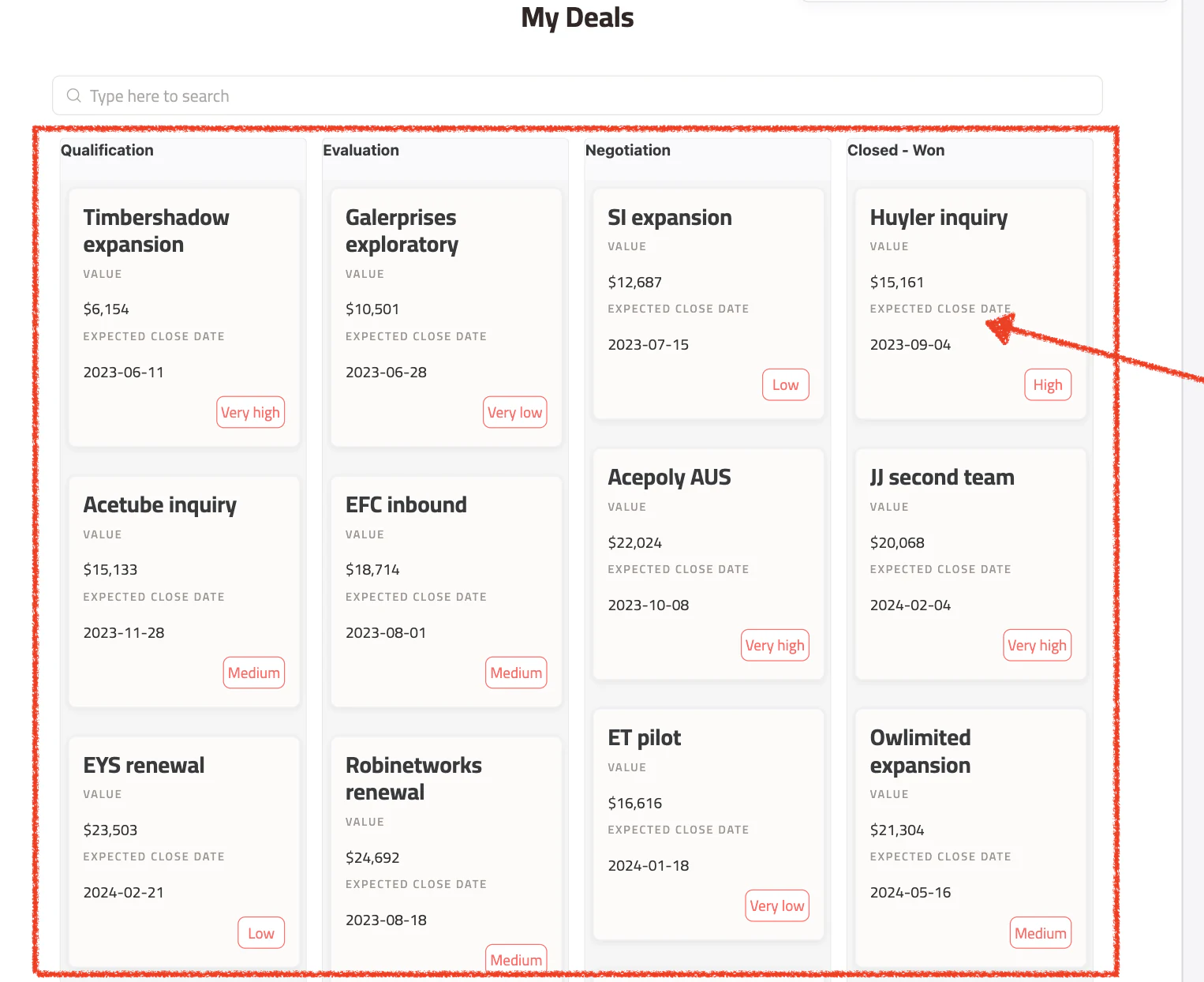Viewport: 1204px width, 982px height.
Task: Open the EFC inbound deal title
Action: pos(406,504)
